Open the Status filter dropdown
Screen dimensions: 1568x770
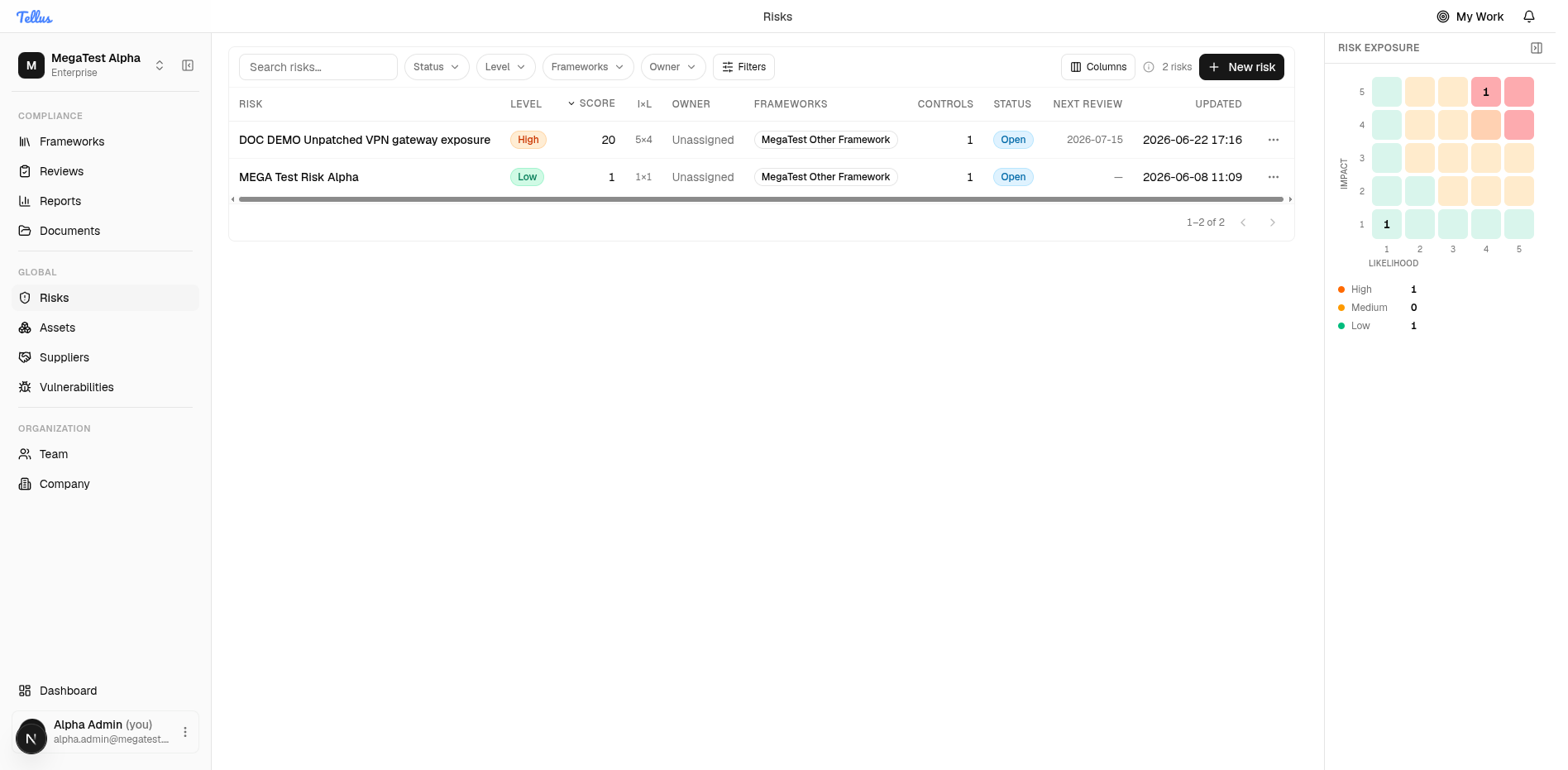click(437, 67)
